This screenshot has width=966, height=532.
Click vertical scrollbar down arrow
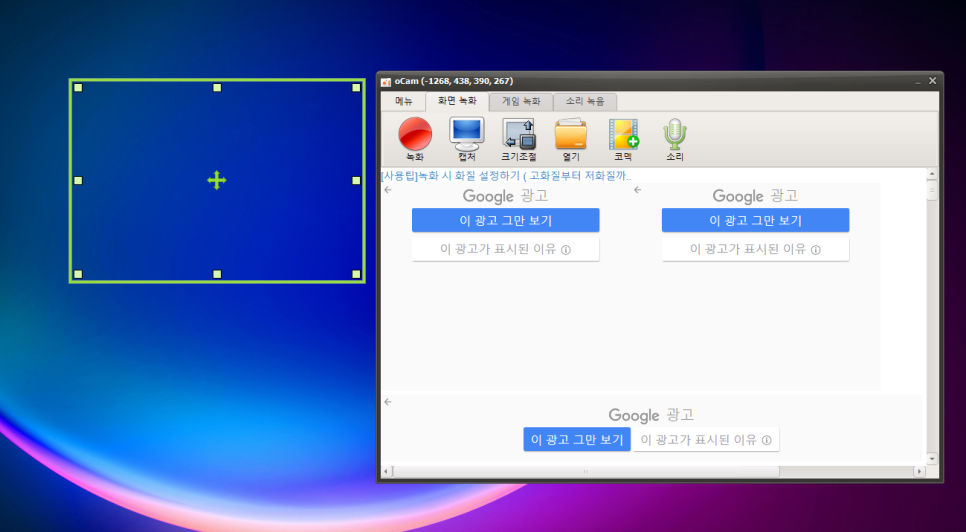coord(932,459)
